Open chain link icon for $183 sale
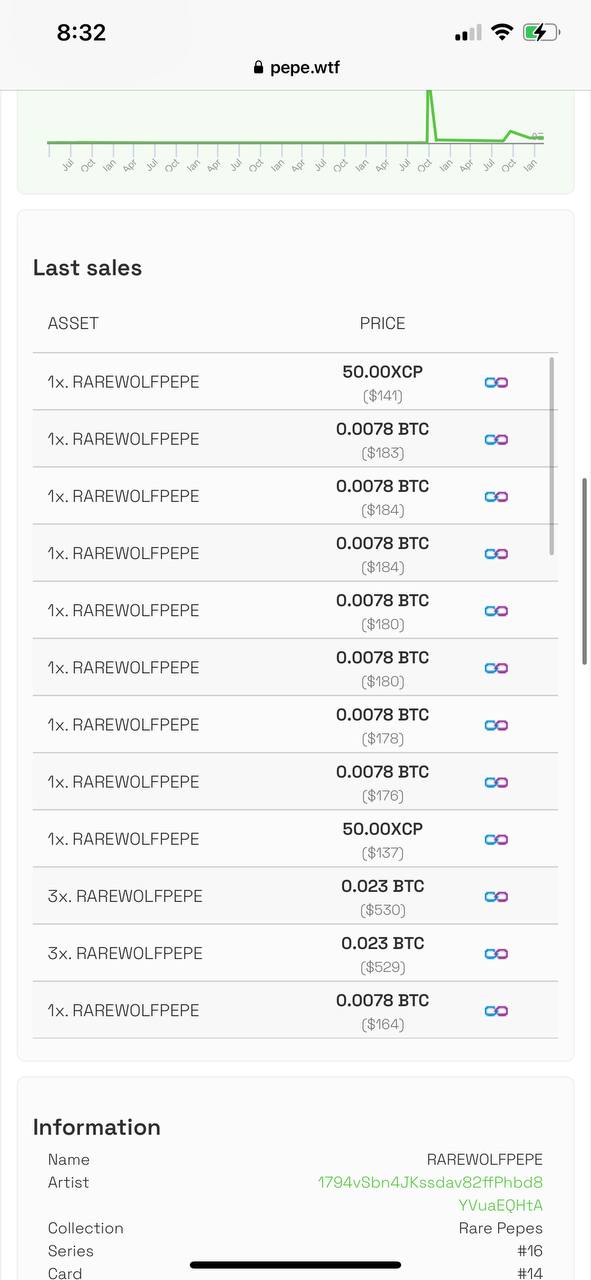 [x=496, y=439]
